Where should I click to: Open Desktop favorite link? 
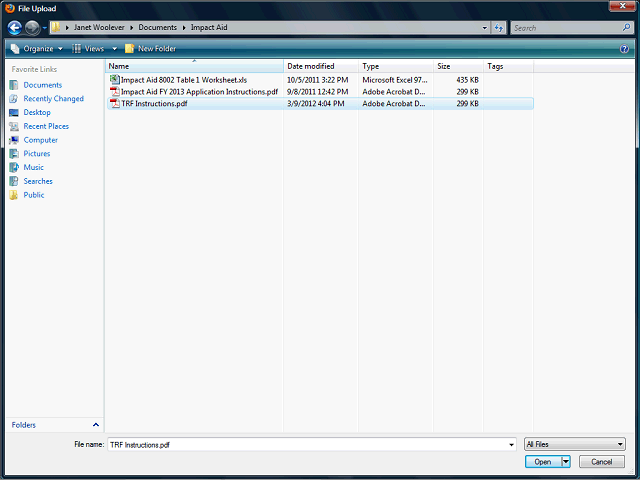(37, 112)
